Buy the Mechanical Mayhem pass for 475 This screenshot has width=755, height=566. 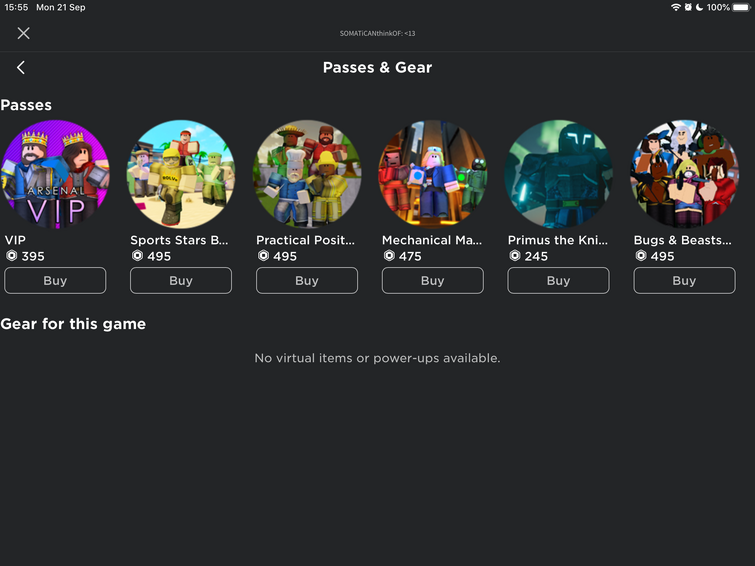[432, 280]
